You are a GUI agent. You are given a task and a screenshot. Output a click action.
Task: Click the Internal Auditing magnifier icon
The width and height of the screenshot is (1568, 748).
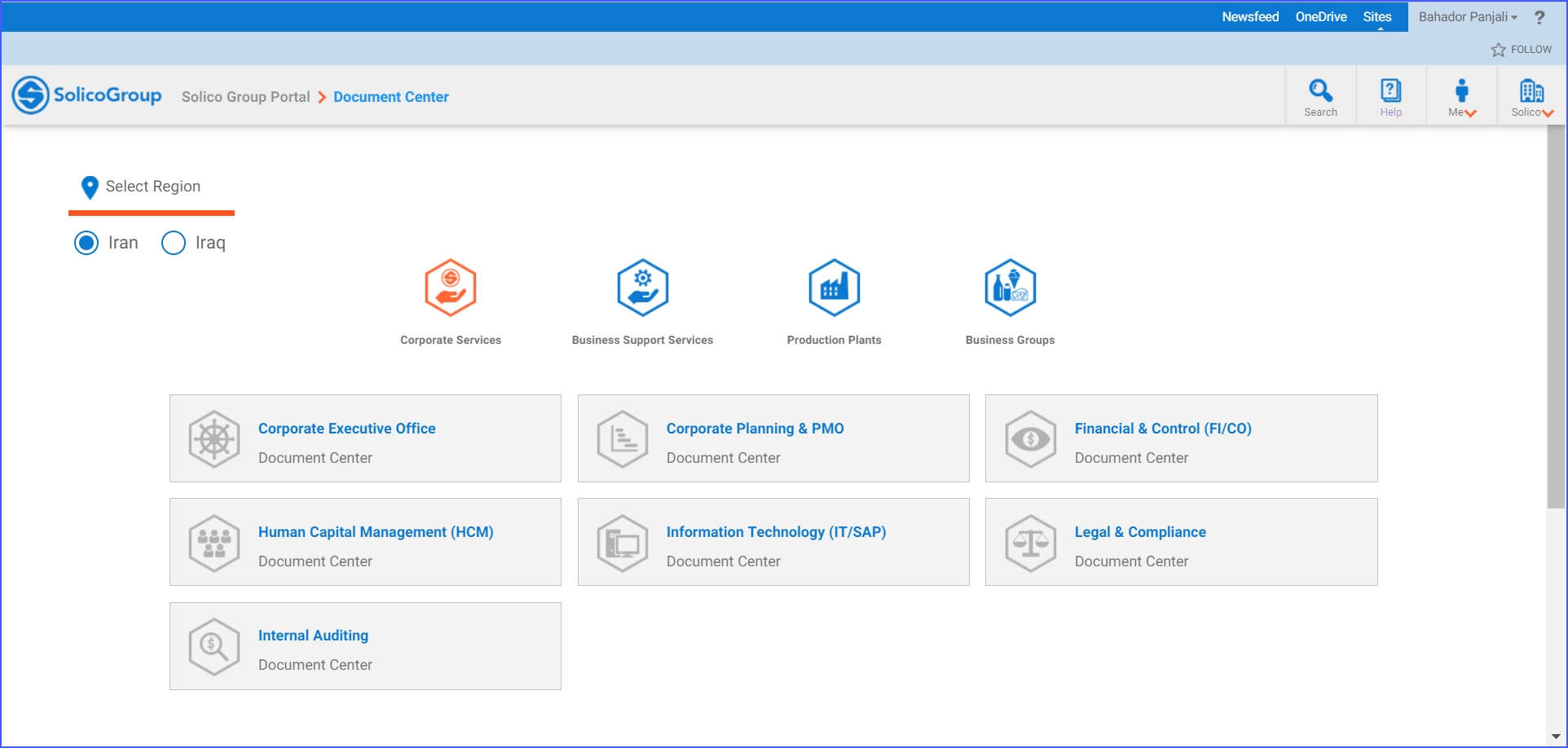point(214,646)
